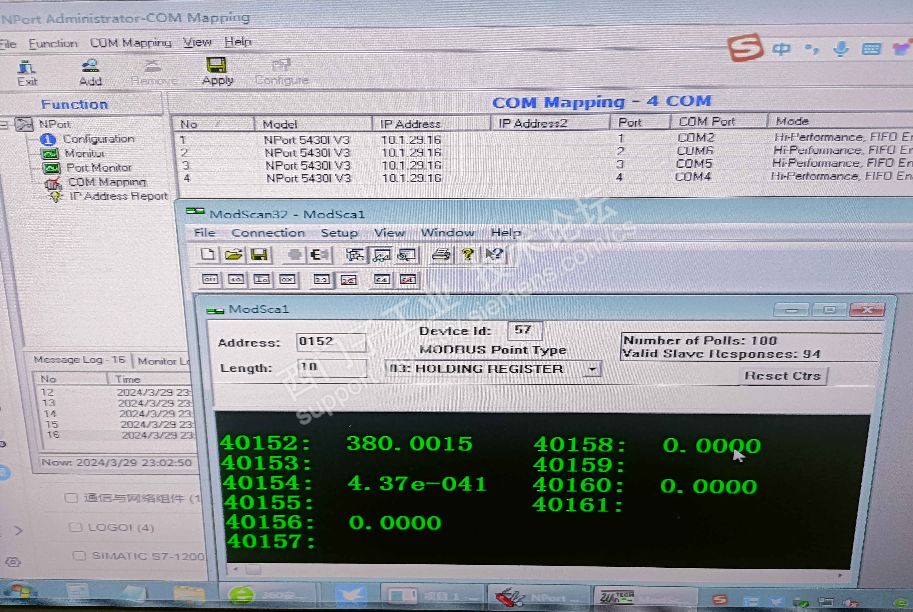Viewport: 913px width, 612px height.
Task: Click register value 380.0015 at 40152
Action: 409,444
